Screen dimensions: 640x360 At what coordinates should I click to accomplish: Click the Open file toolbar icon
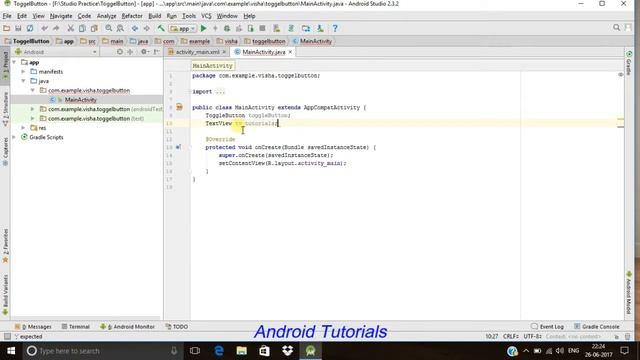pos(7,28)
